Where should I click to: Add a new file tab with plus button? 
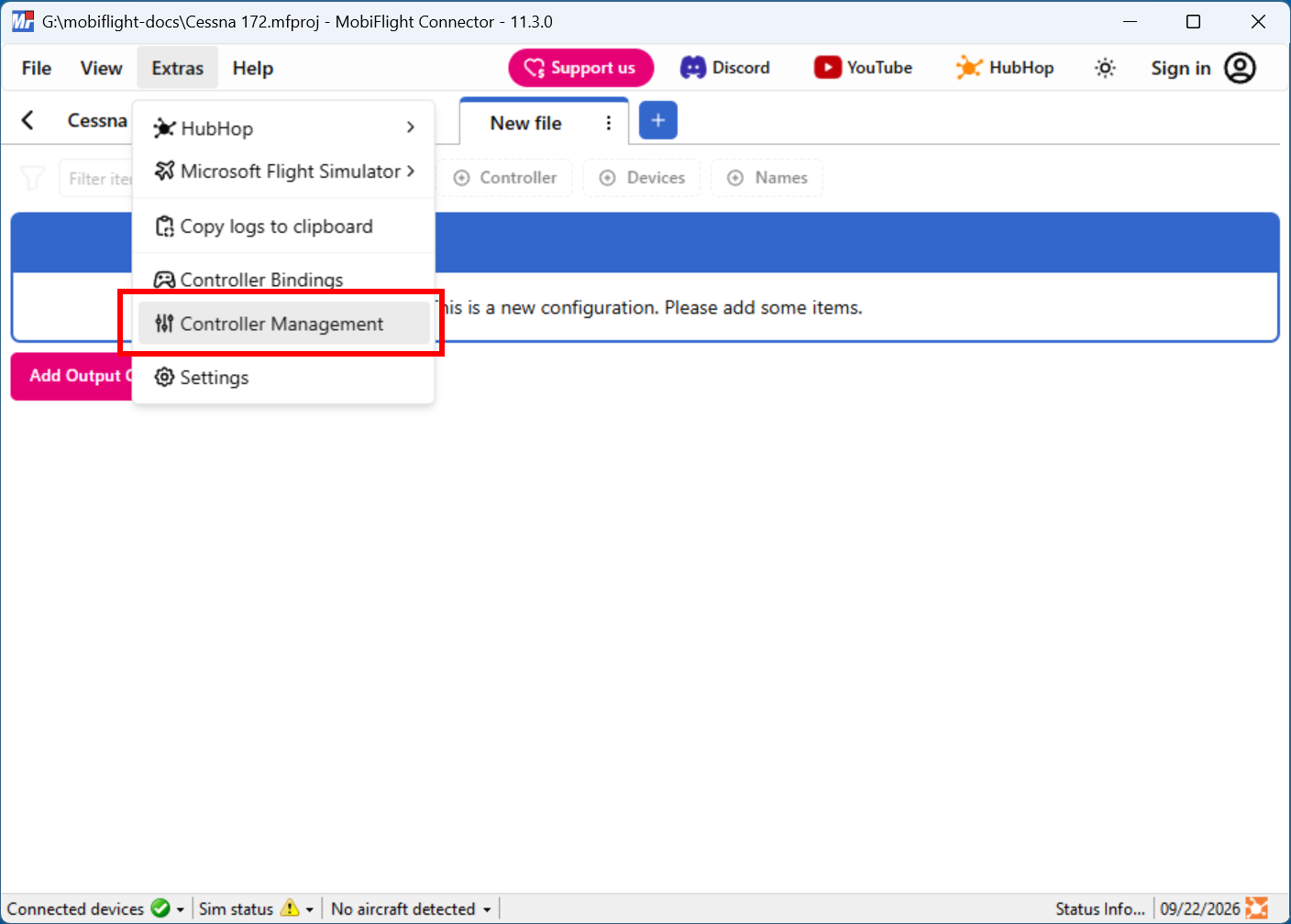[x=658, y=120]
